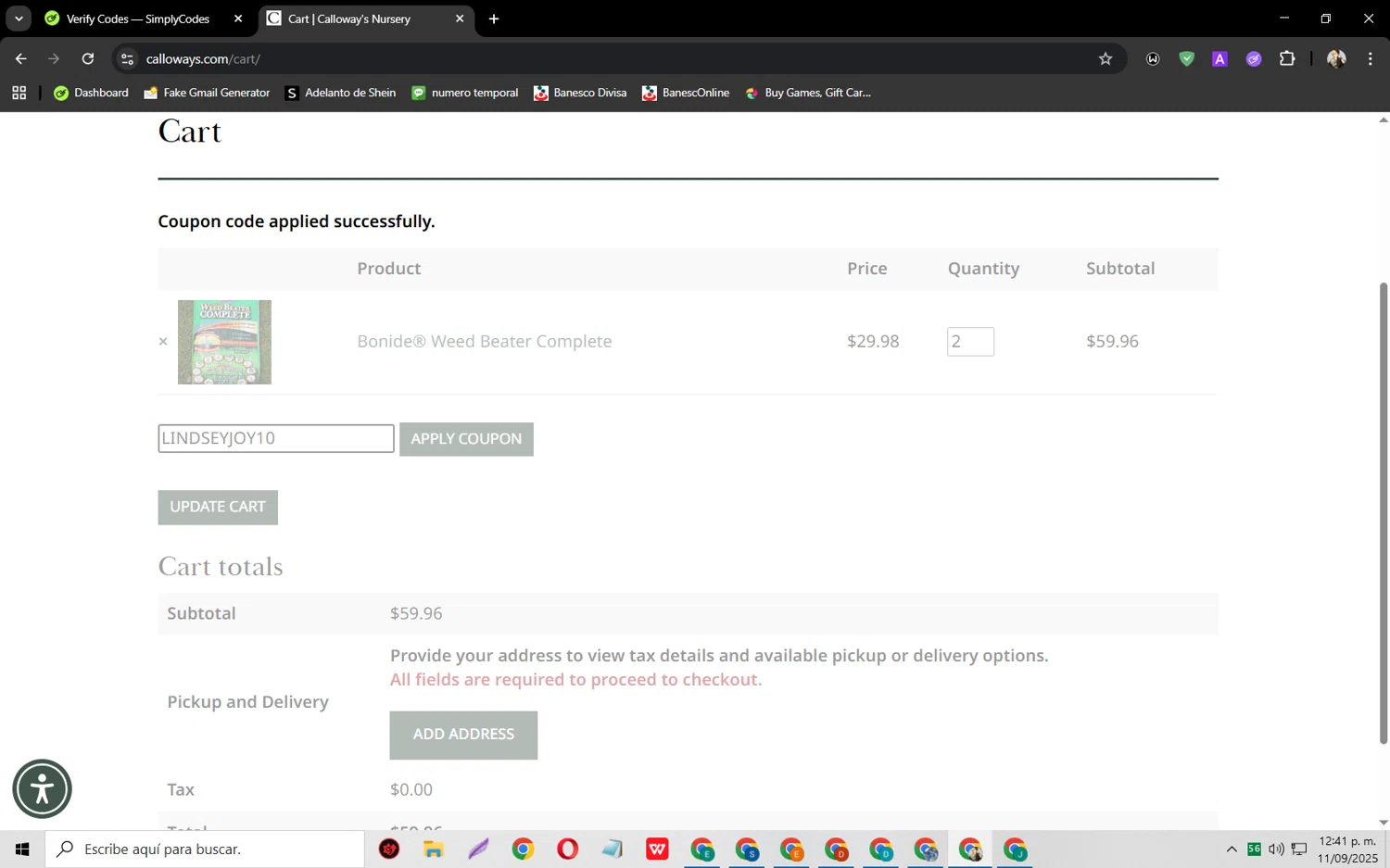Click the purple A extension icon
Image resolution: width=1390 pixels, height=868 pixels.
coord(1219,58)
